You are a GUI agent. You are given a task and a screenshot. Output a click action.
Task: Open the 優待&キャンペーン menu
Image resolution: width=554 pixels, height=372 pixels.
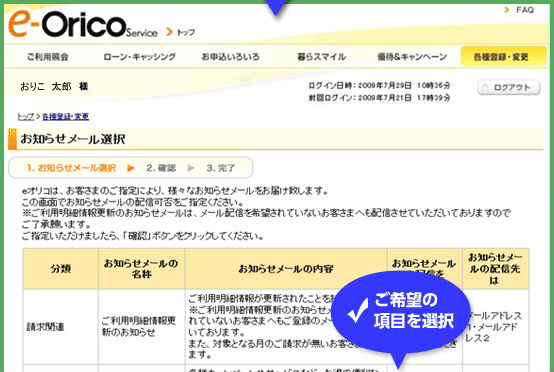point(412,57)
